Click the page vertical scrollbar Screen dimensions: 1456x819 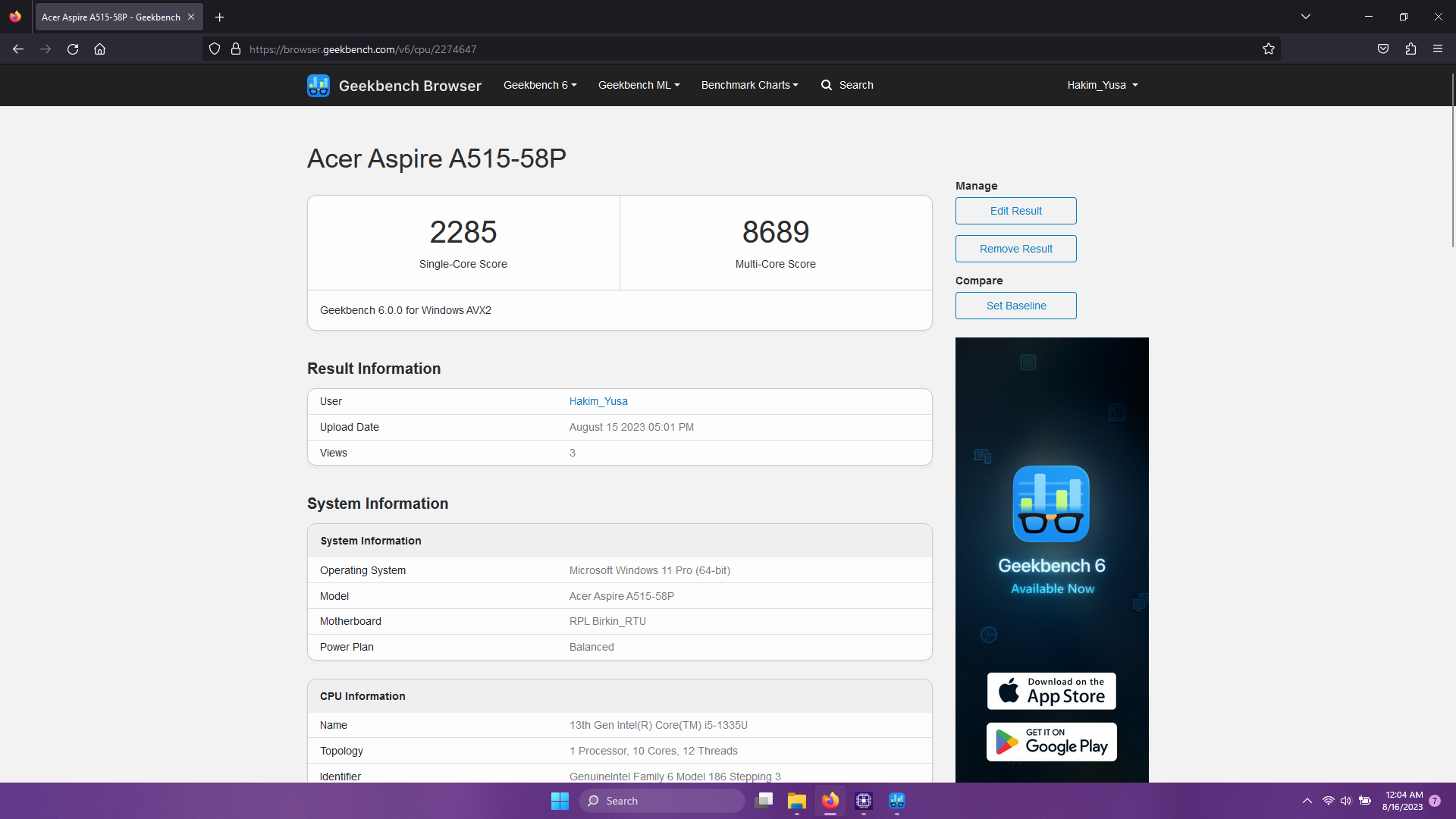1452,160
